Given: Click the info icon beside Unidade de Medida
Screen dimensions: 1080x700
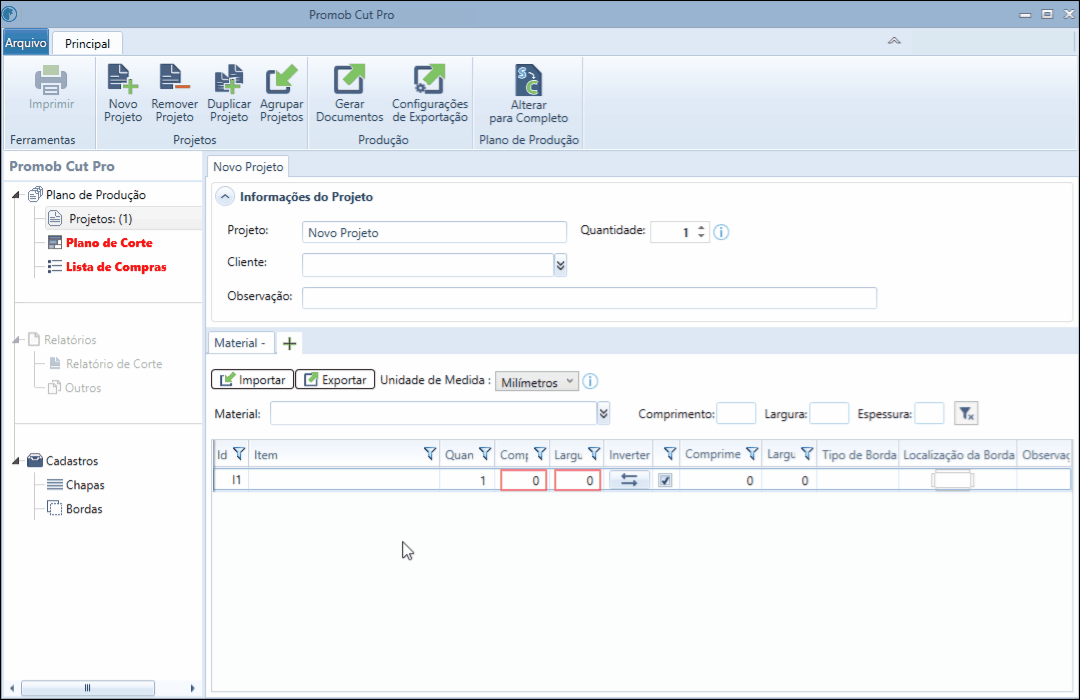Looking at the screenshot, I should pos(590,381).
